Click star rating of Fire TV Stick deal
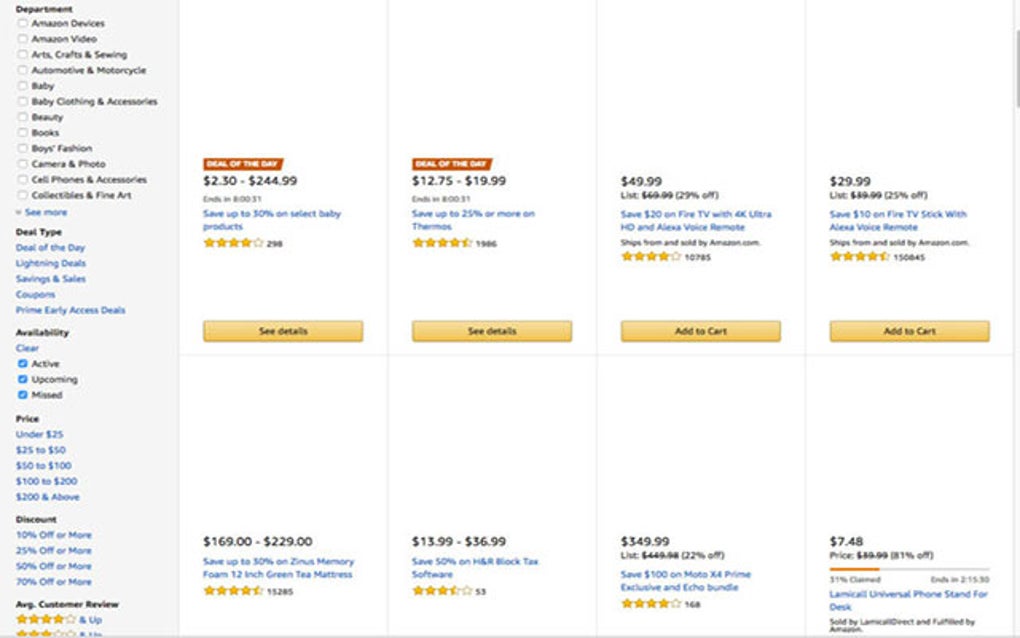This screenshot has width=1020, height=638. pyautogui.click(x=860, y=256)
